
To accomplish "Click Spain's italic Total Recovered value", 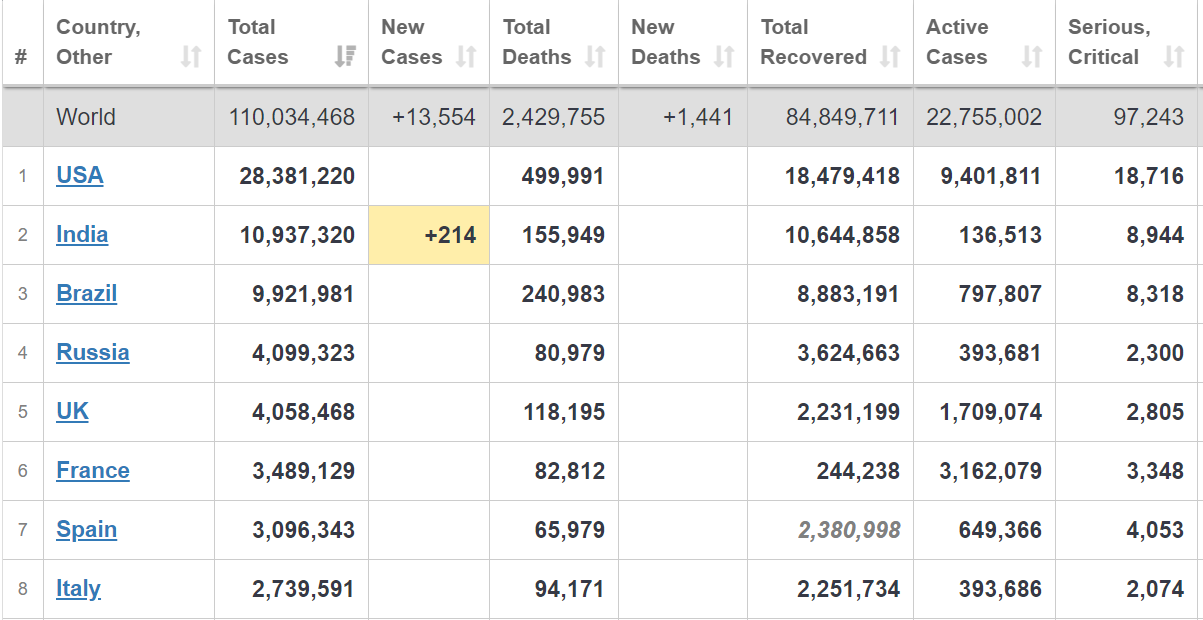I will (x=849, y=530).
